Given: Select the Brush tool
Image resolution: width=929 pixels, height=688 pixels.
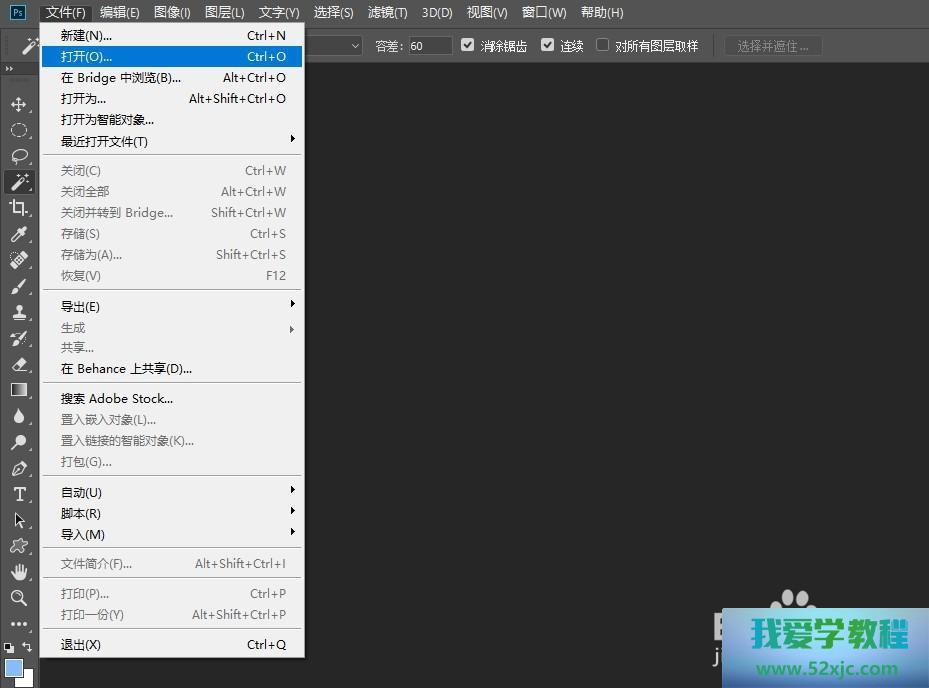Looking at the screenshot, I should click(18, 287).
